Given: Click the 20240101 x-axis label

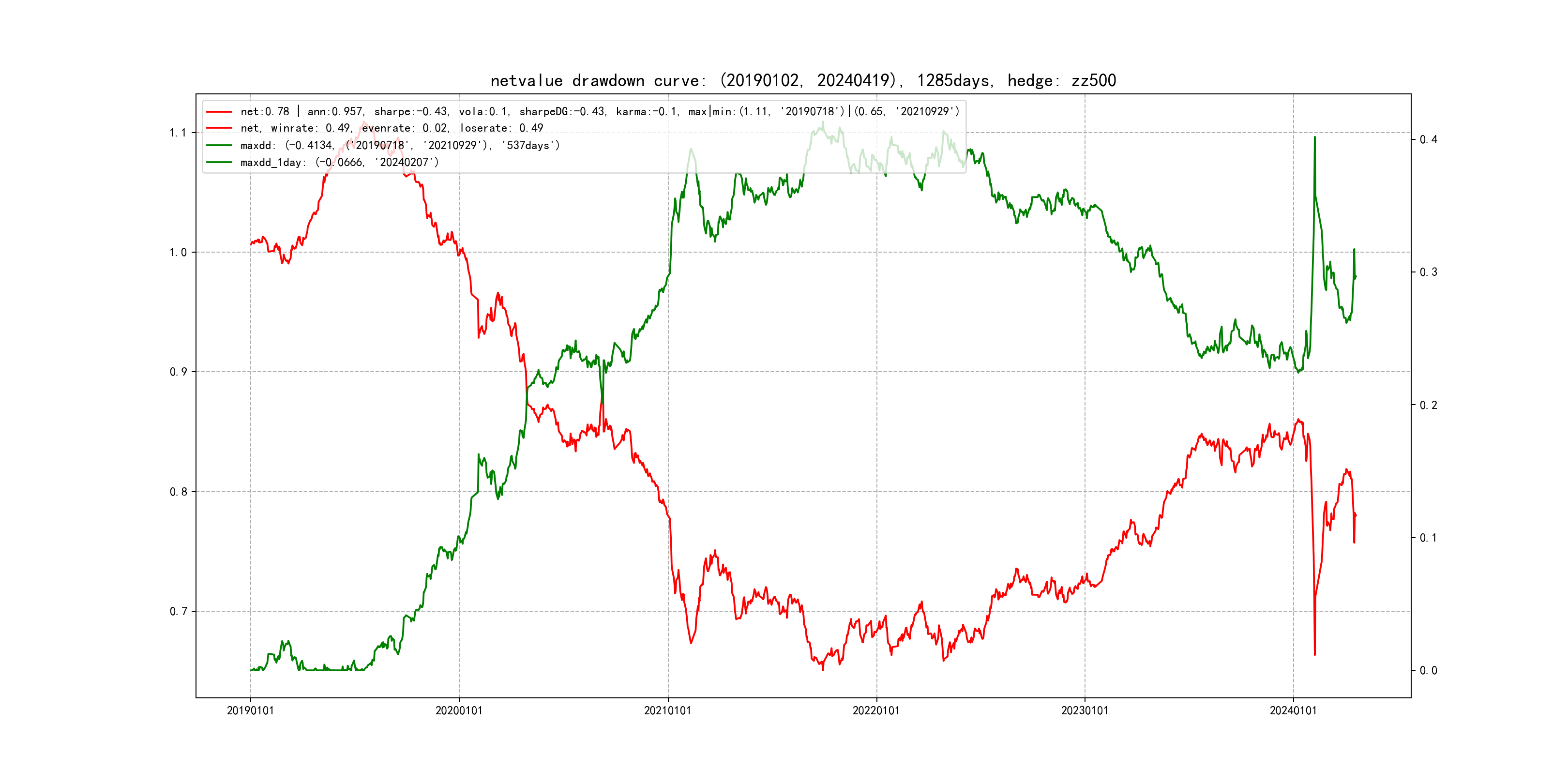Looking at the screenshot, I should (1293, 710).
